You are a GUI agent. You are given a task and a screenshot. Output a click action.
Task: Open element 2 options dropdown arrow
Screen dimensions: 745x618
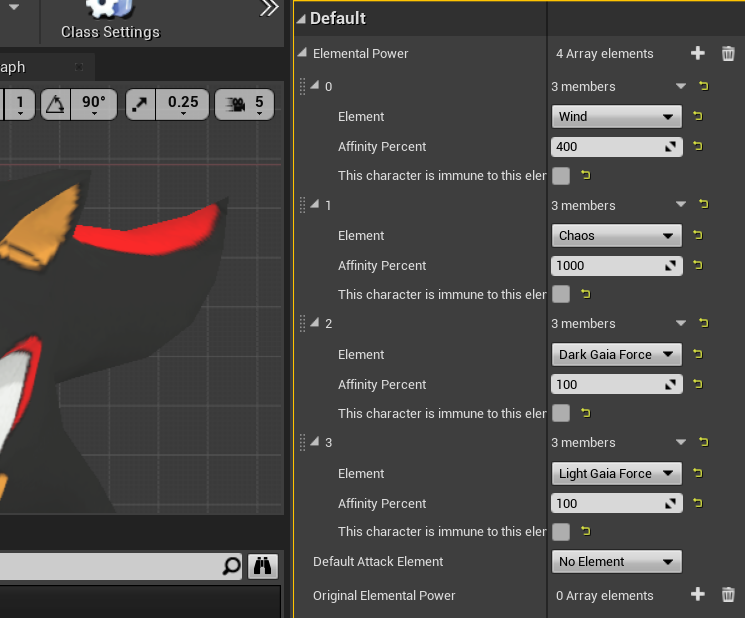tap(680, 323)
